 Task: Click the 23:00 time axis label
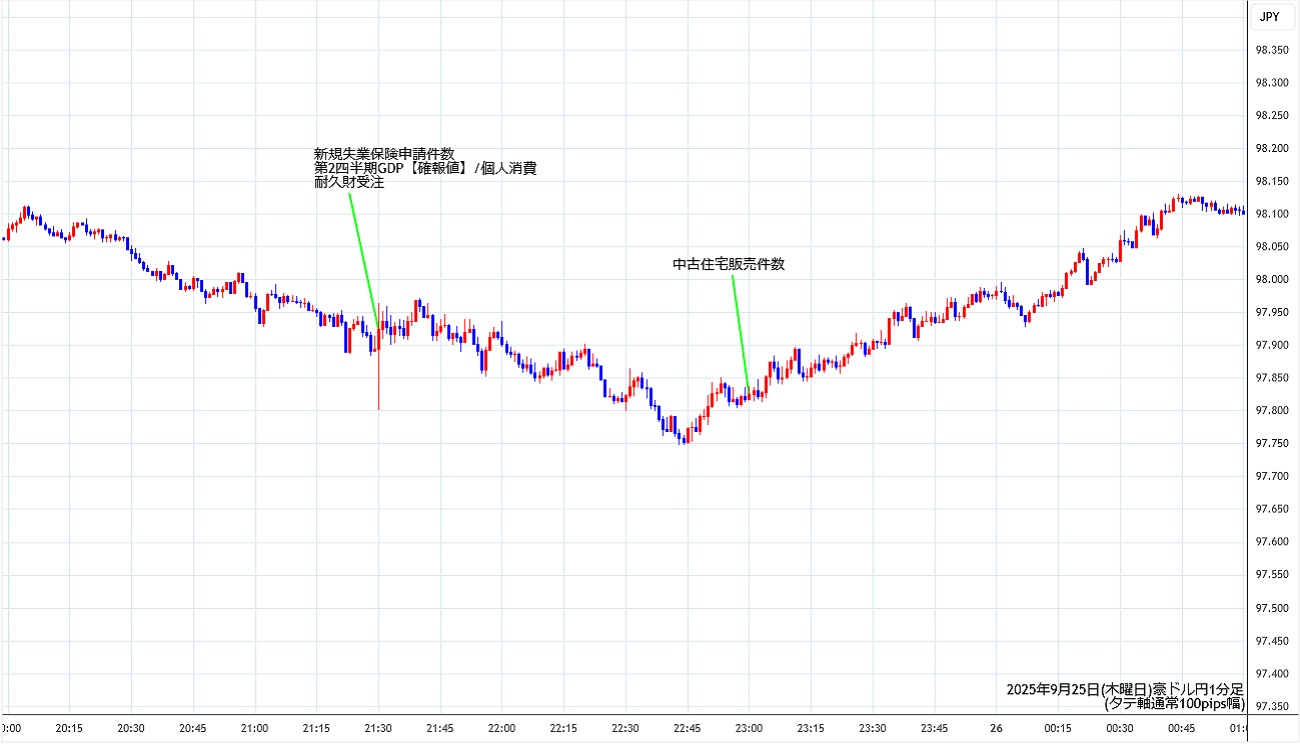coord(749,729)
